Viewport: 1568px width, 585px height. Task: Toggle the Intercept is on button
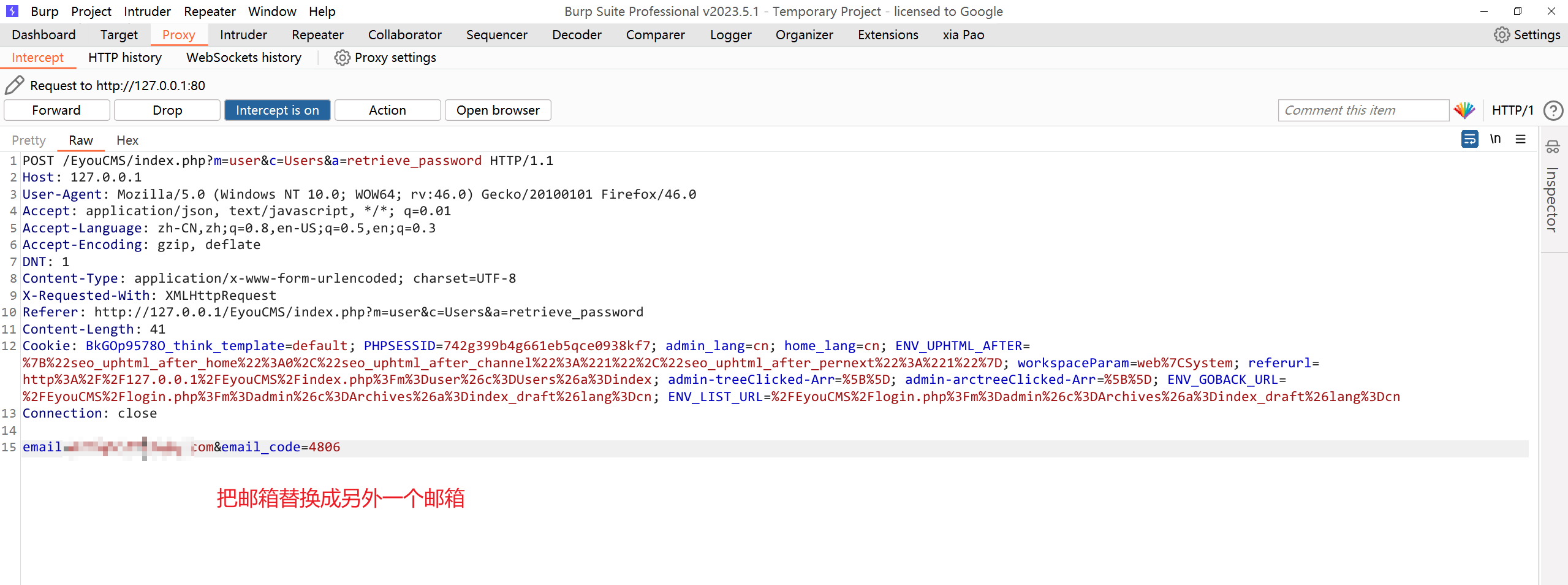[x=278, y=110]
